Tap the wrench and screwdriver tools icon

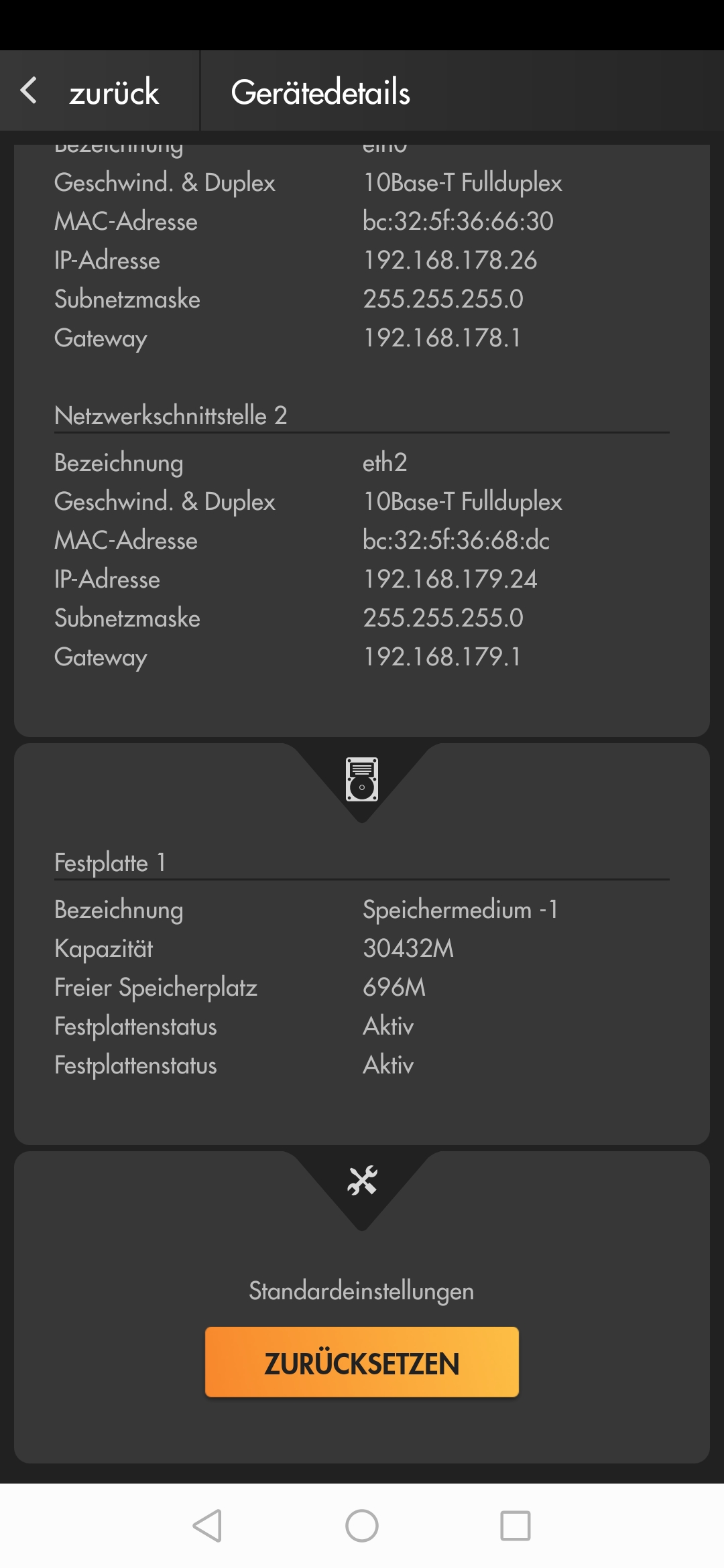(362, 1181)
